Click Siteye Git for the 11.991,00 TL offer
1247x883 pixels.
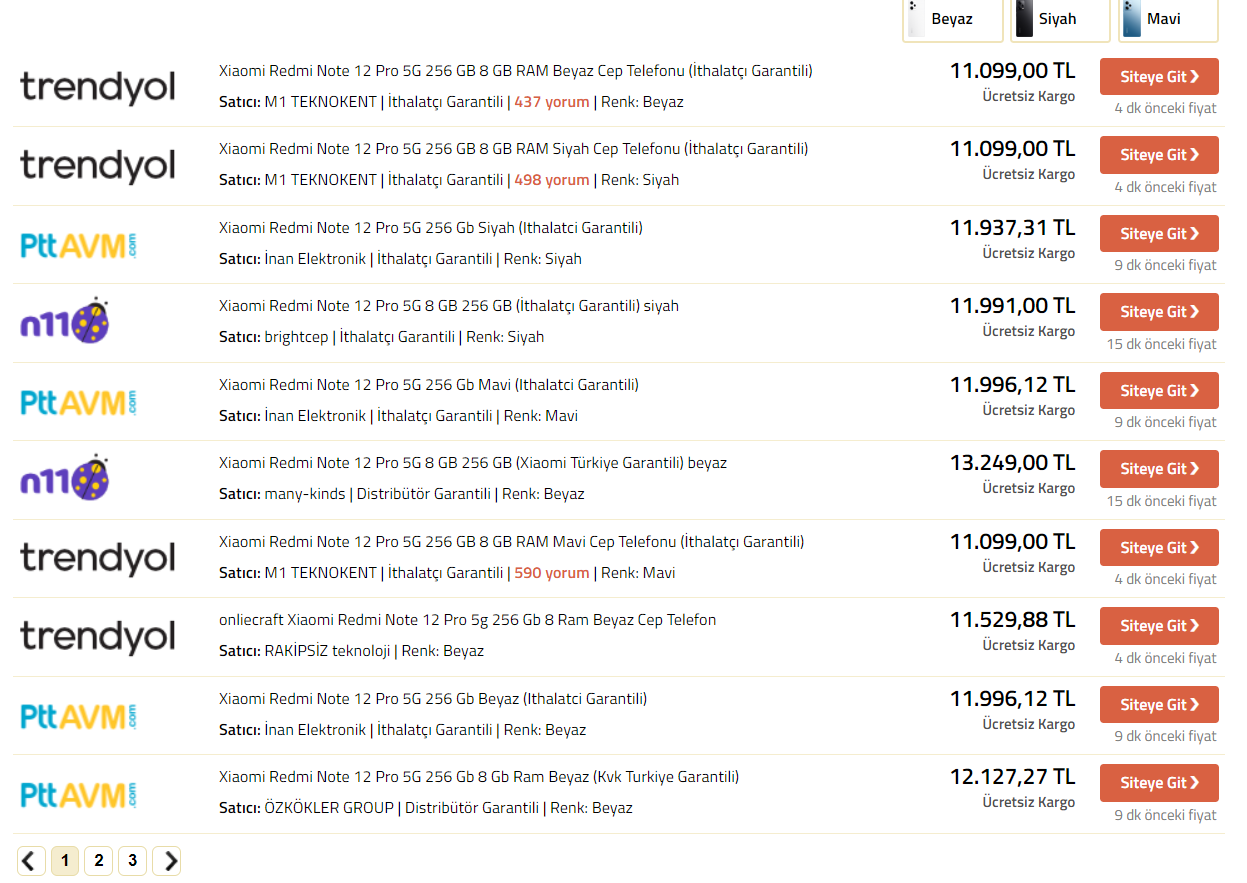1159,312
